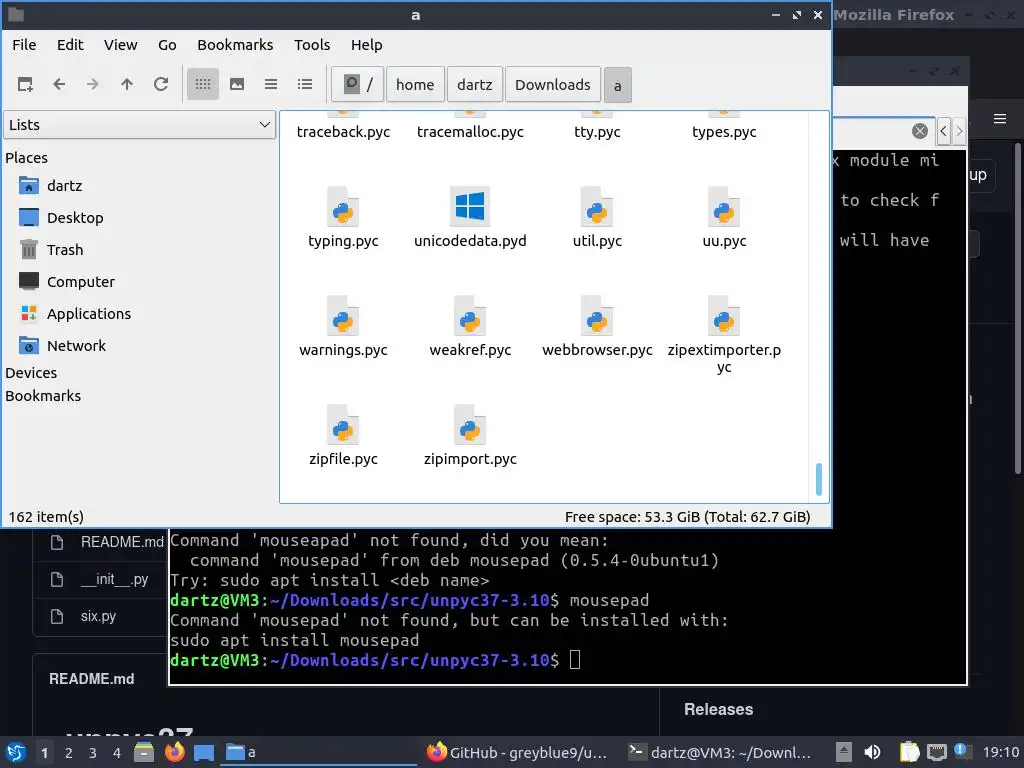Viewport: 1024px width, 768px height.
Task: Switch to terminal taskbar entry
Action: pyautogui.click(x=721, y=753)
